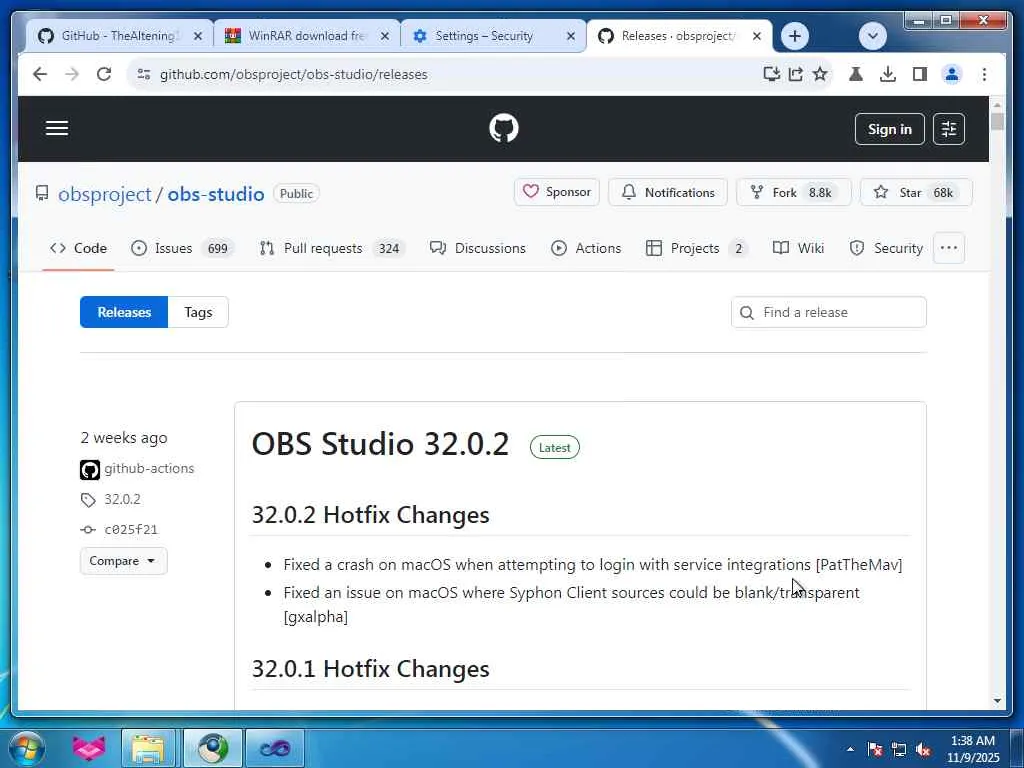View site information icon in address bar

pos(144,74)
